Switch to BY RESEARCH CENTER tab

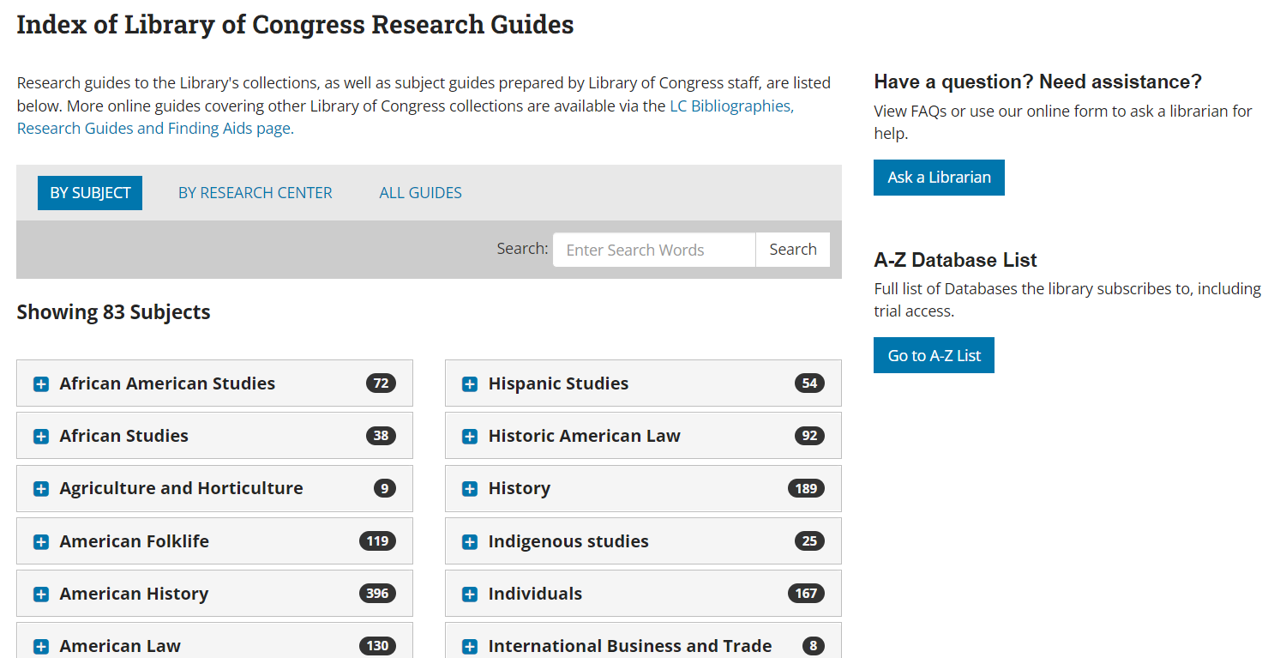tap(255, 193)
